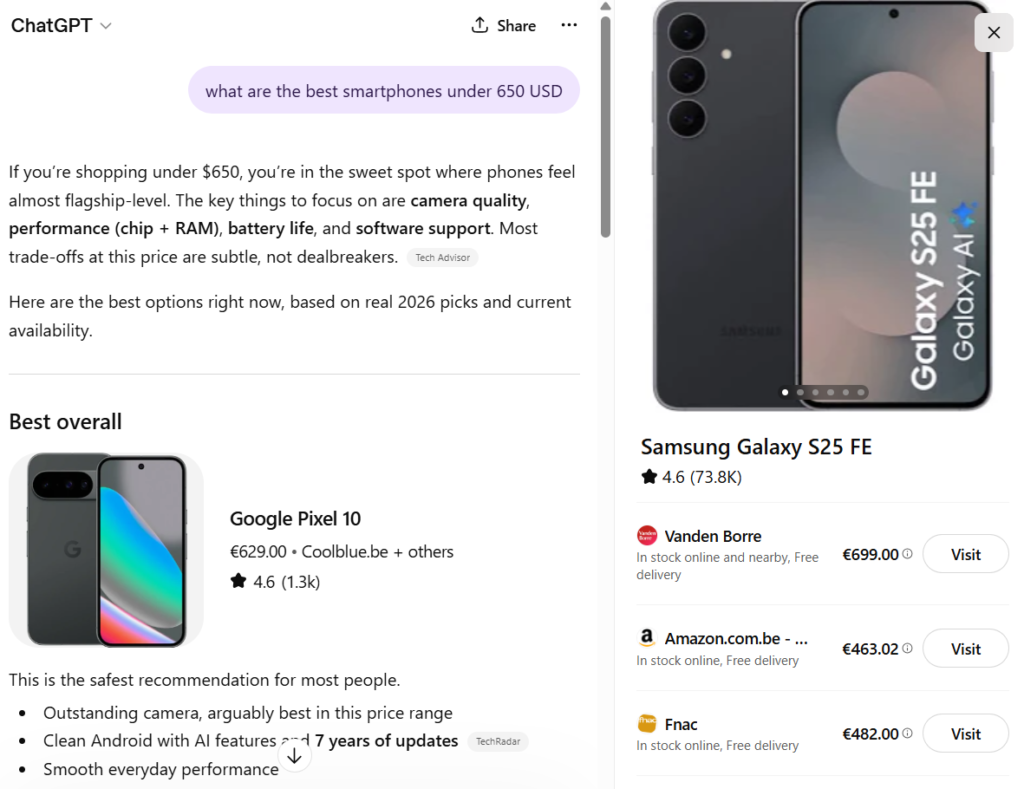Click the info icon beside €463.02
1024x789 pixels.
point(908,649)
